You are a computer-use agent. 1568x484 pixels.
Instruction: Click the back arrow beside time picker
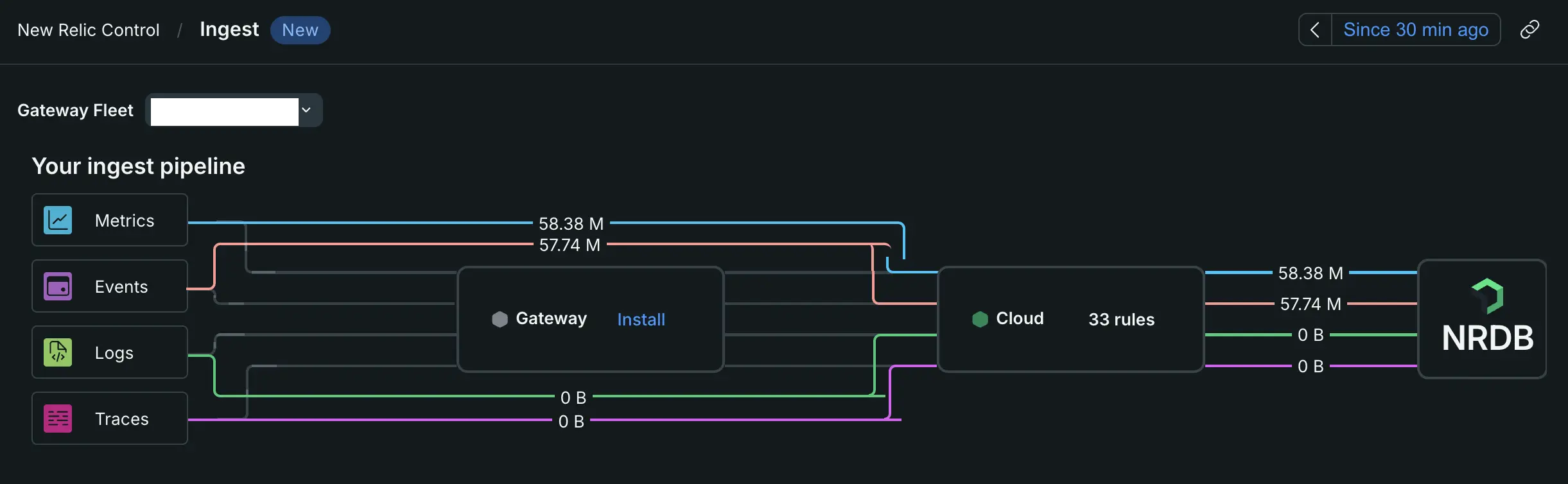click(1315, 30)
